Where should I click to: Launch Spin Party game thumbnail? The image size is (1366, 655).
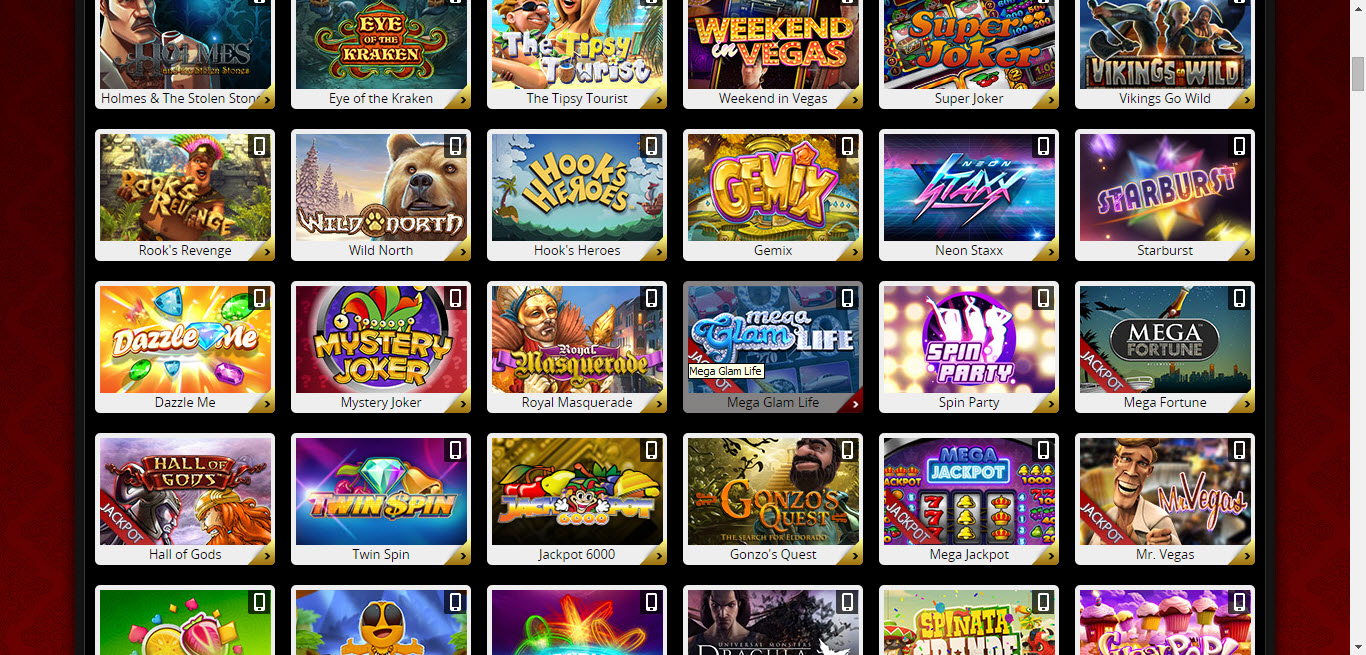[969, 339]
